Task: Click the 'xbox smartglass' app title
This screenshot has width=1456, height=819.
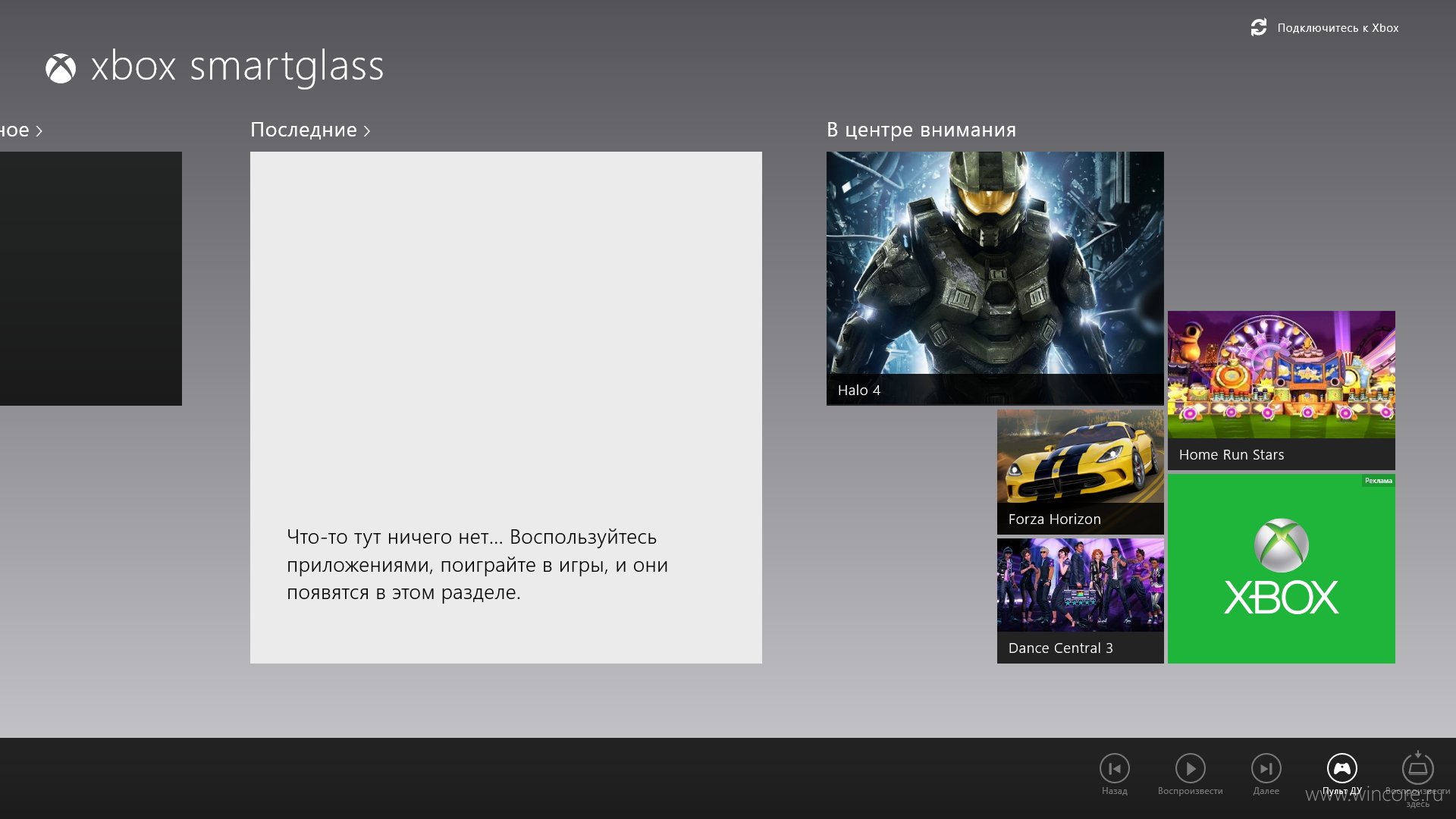Action: point(237,67)
